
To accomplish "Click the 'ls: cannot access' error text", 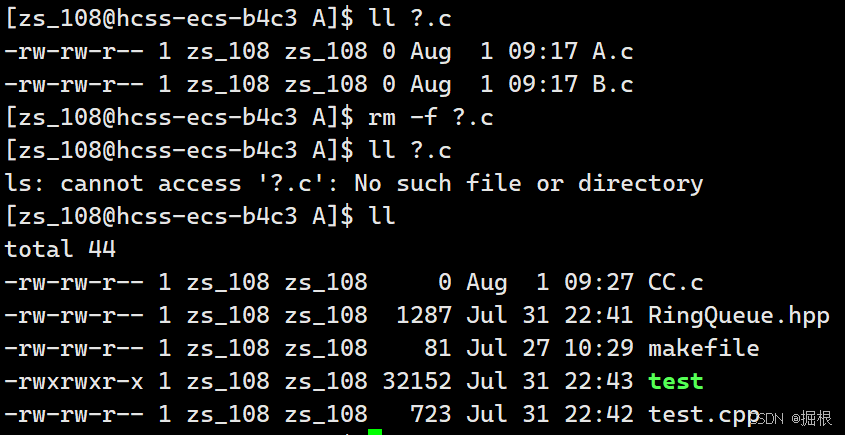I will [x=123, y=184].
